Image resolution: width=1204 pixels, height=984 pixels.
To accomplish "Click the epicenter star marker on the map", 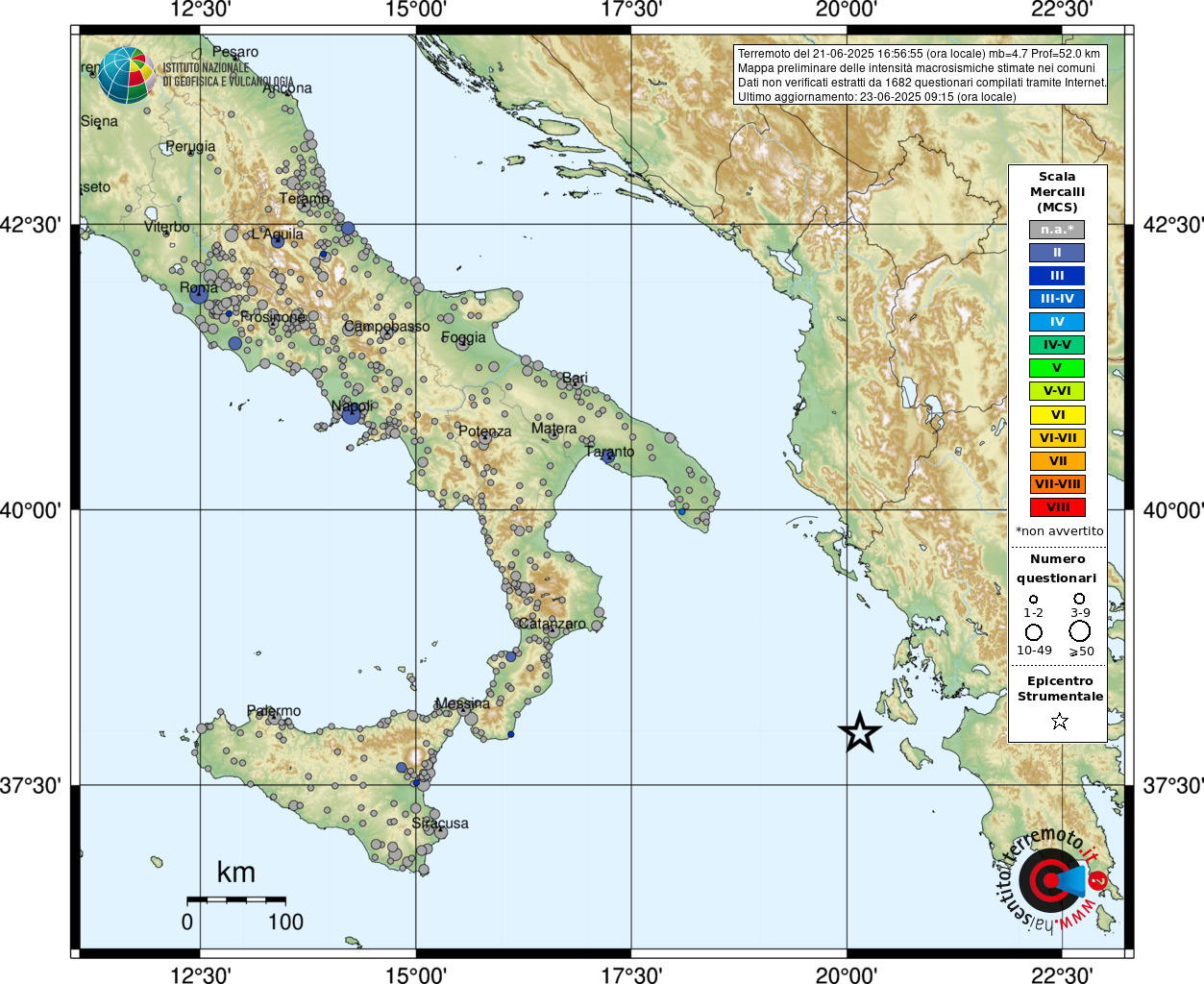I will click(860, 733).
